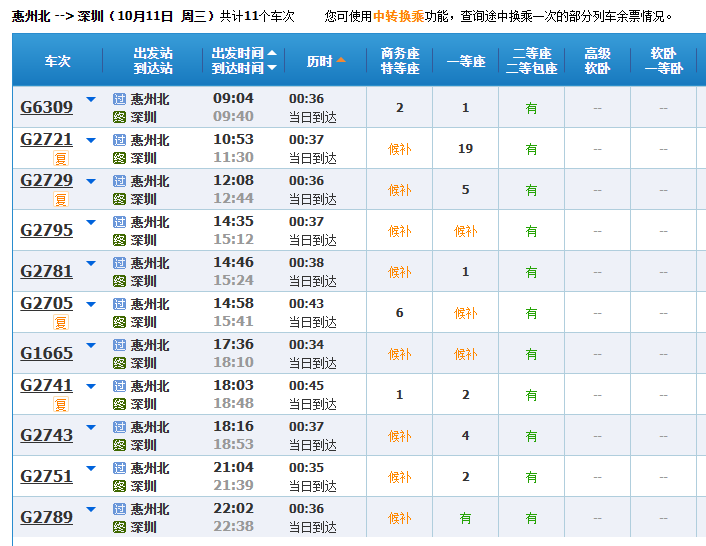
Task: Click the 复 Fuxing badge under G2729
Action: click(61, 199)
